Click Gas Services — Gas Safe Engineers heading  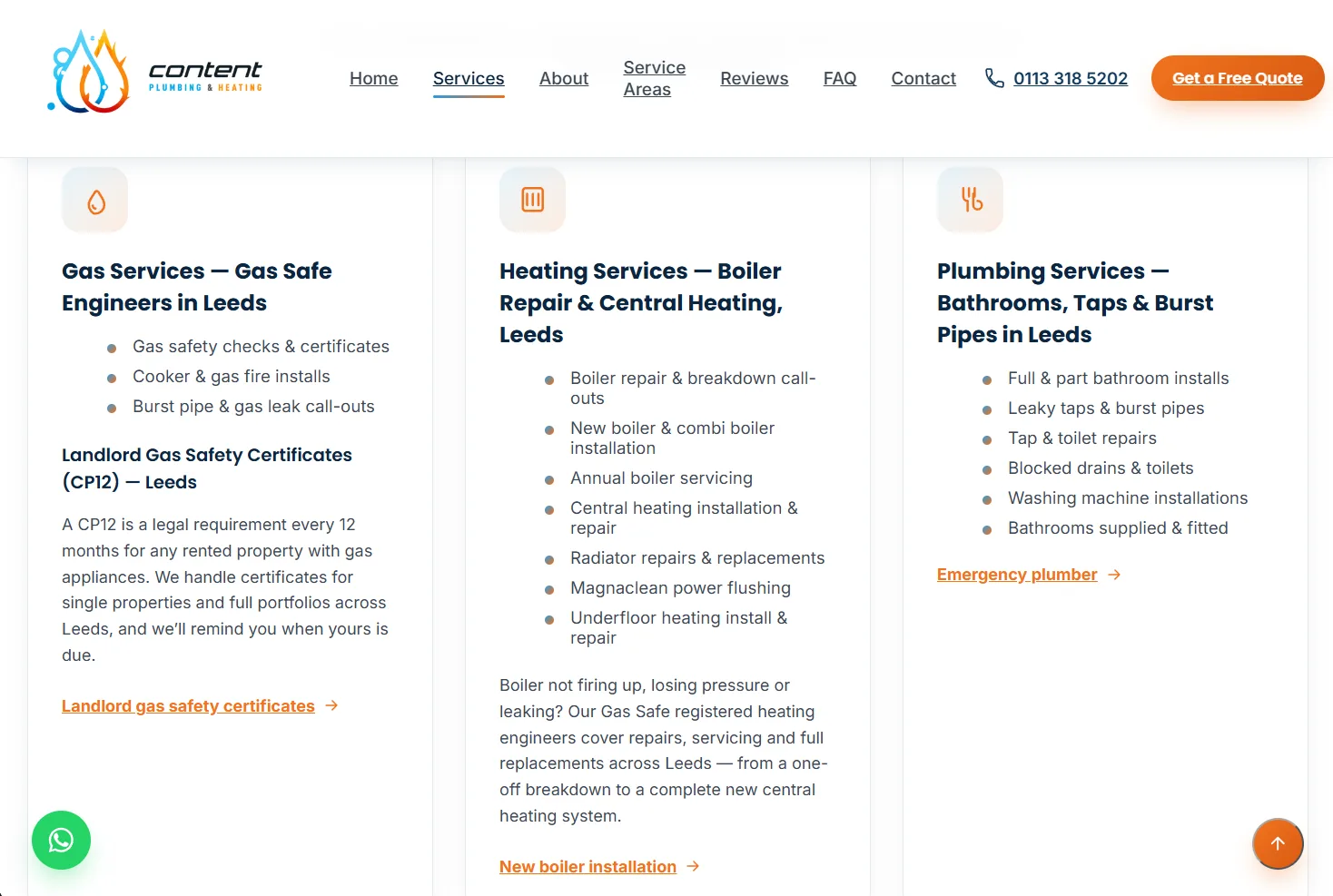click(x=197, y=287)
